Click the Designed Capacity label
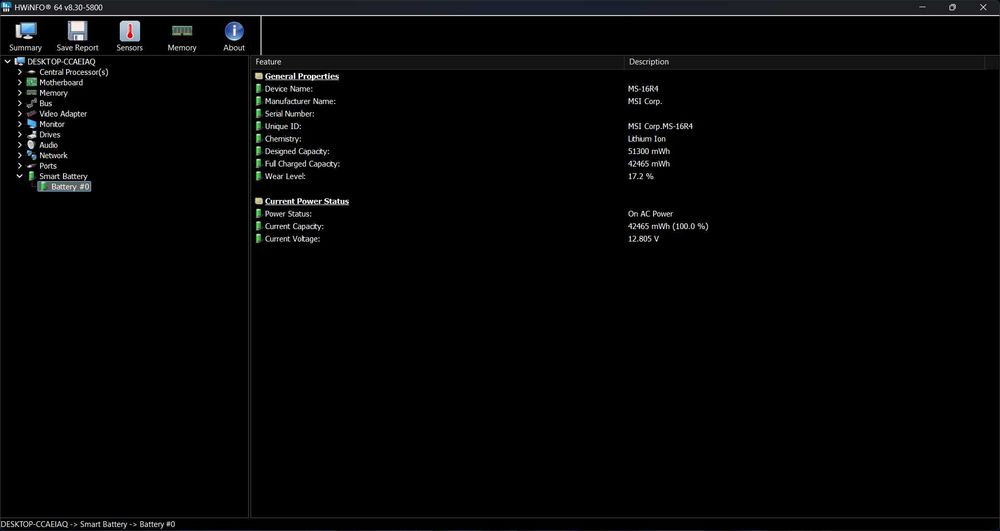Viewport: 1000px width, 531px height. click(297, 151)
